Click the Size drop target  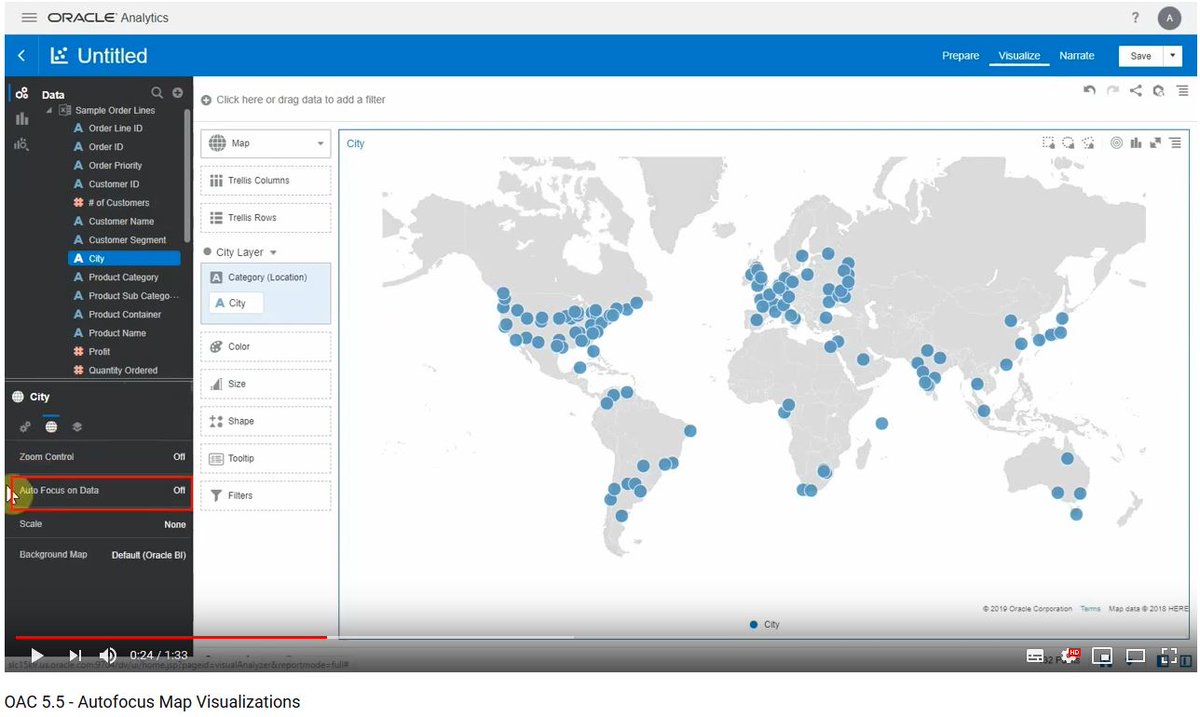pos(265,384)
